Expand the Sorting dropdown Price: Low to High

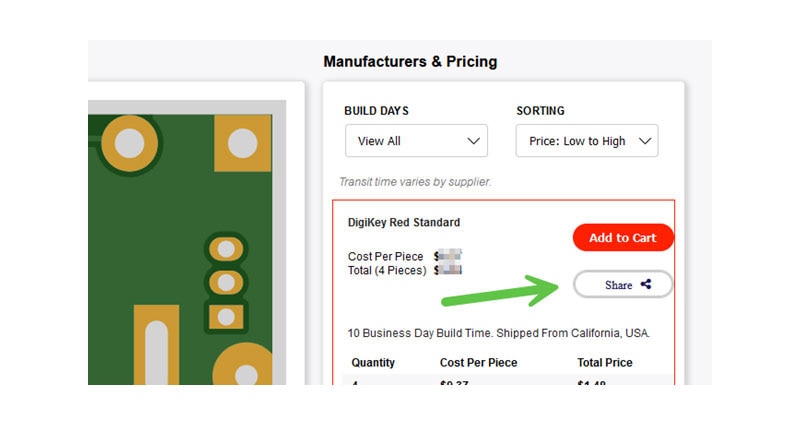[587, 141]
